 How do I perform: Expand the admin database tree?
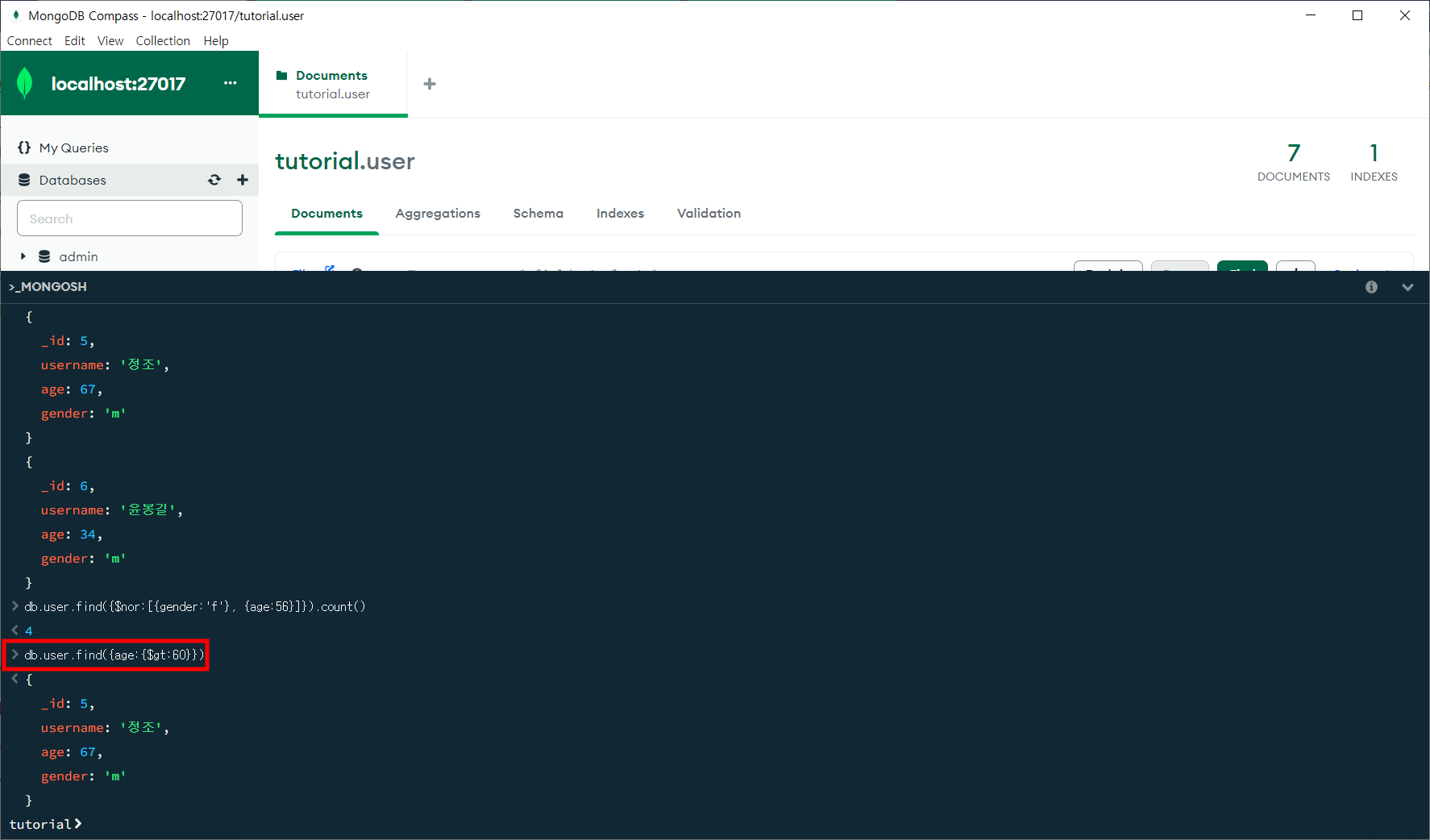23,256
